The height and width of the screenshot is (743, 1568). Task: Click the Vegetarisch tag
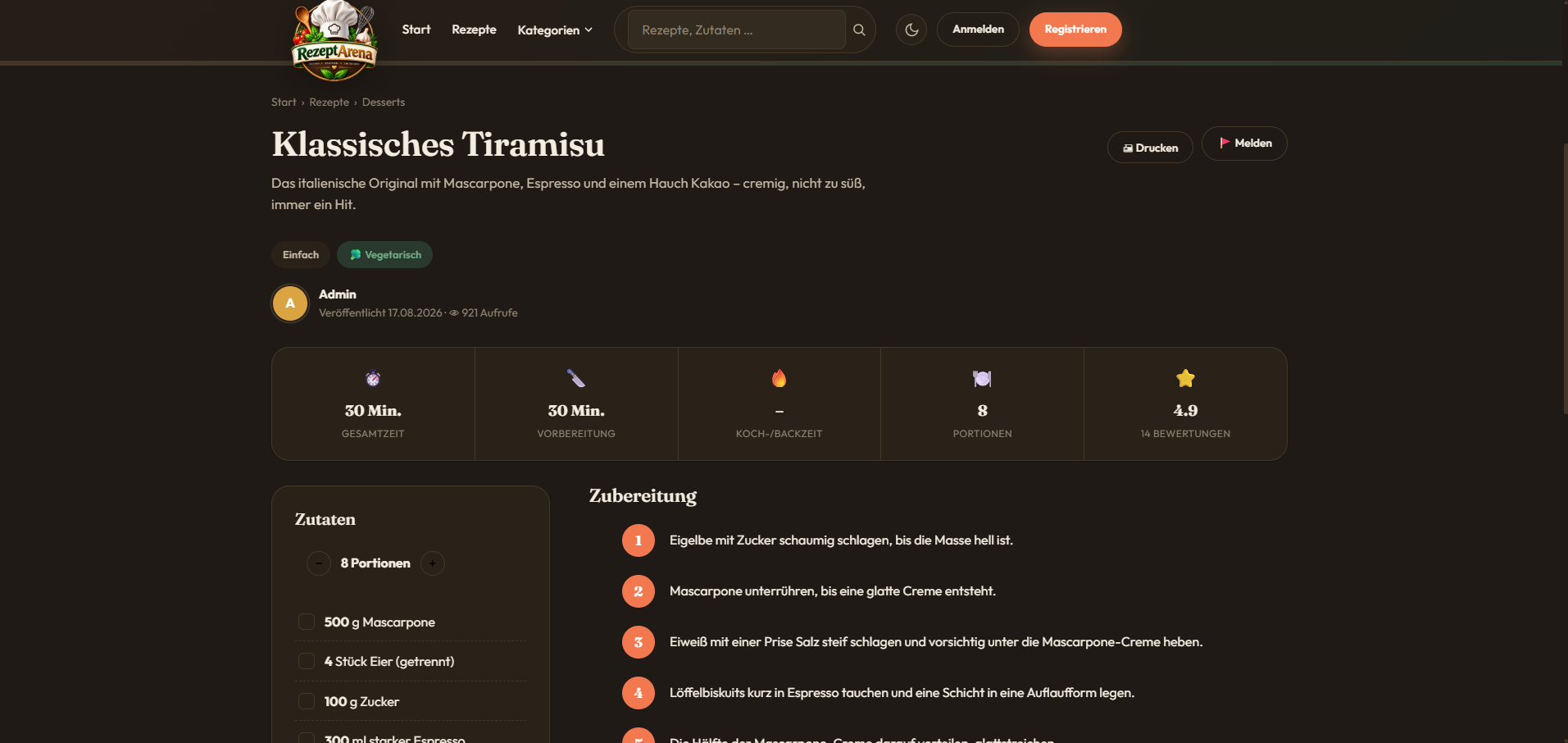pyautogui.click(x=385, y=255)
